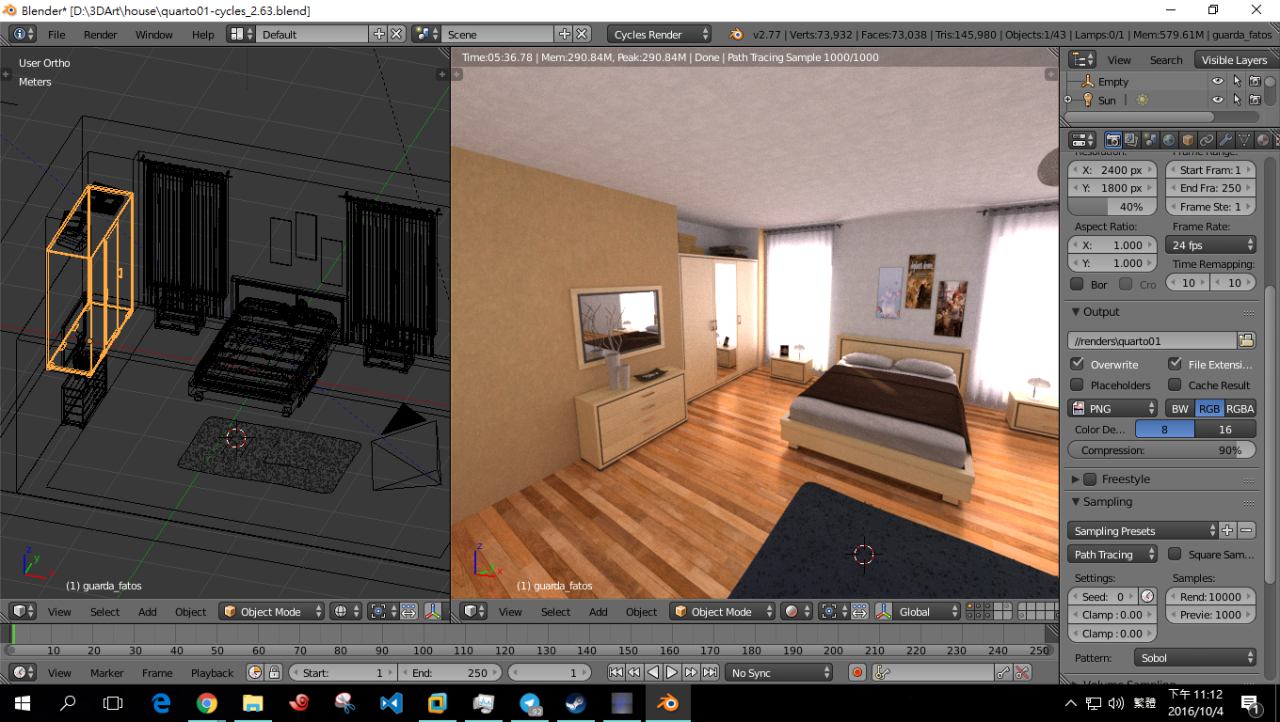Jump to the last frame in timeline
The height and width of the screenshot is (722, 1280).
click(x=710, y=673)
